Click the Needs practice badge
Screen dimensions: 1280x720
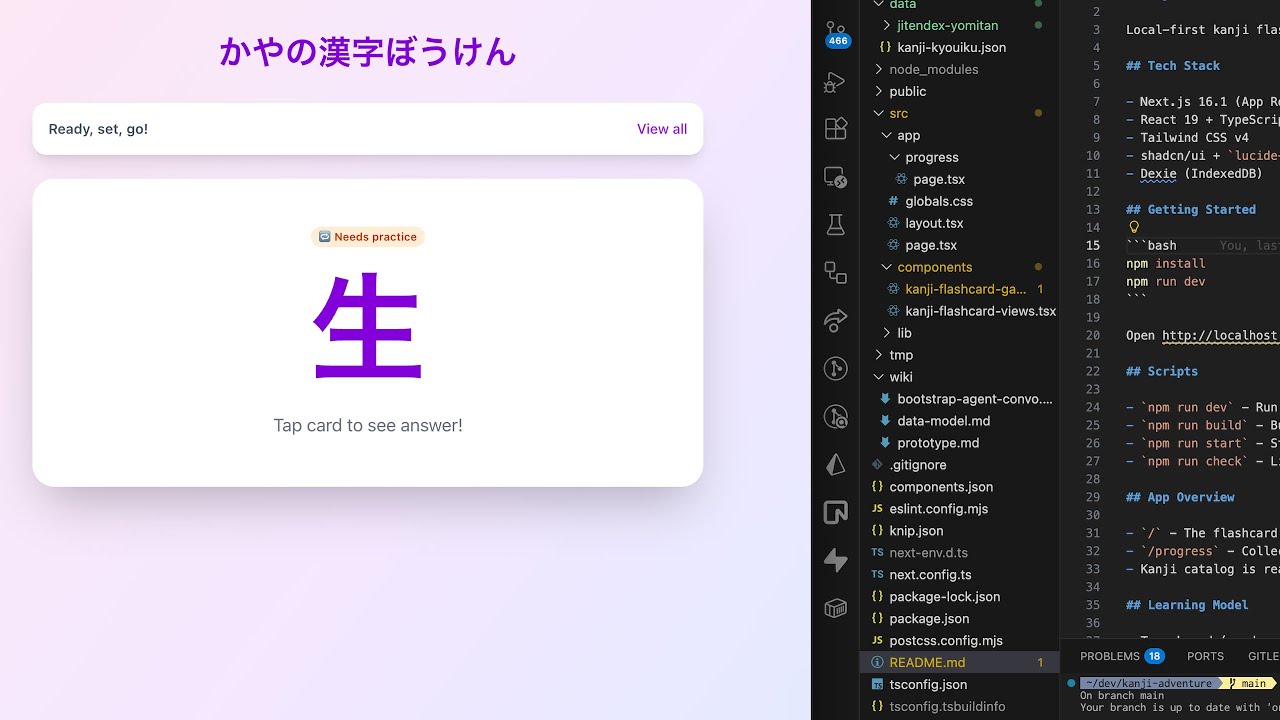(367, 237)
